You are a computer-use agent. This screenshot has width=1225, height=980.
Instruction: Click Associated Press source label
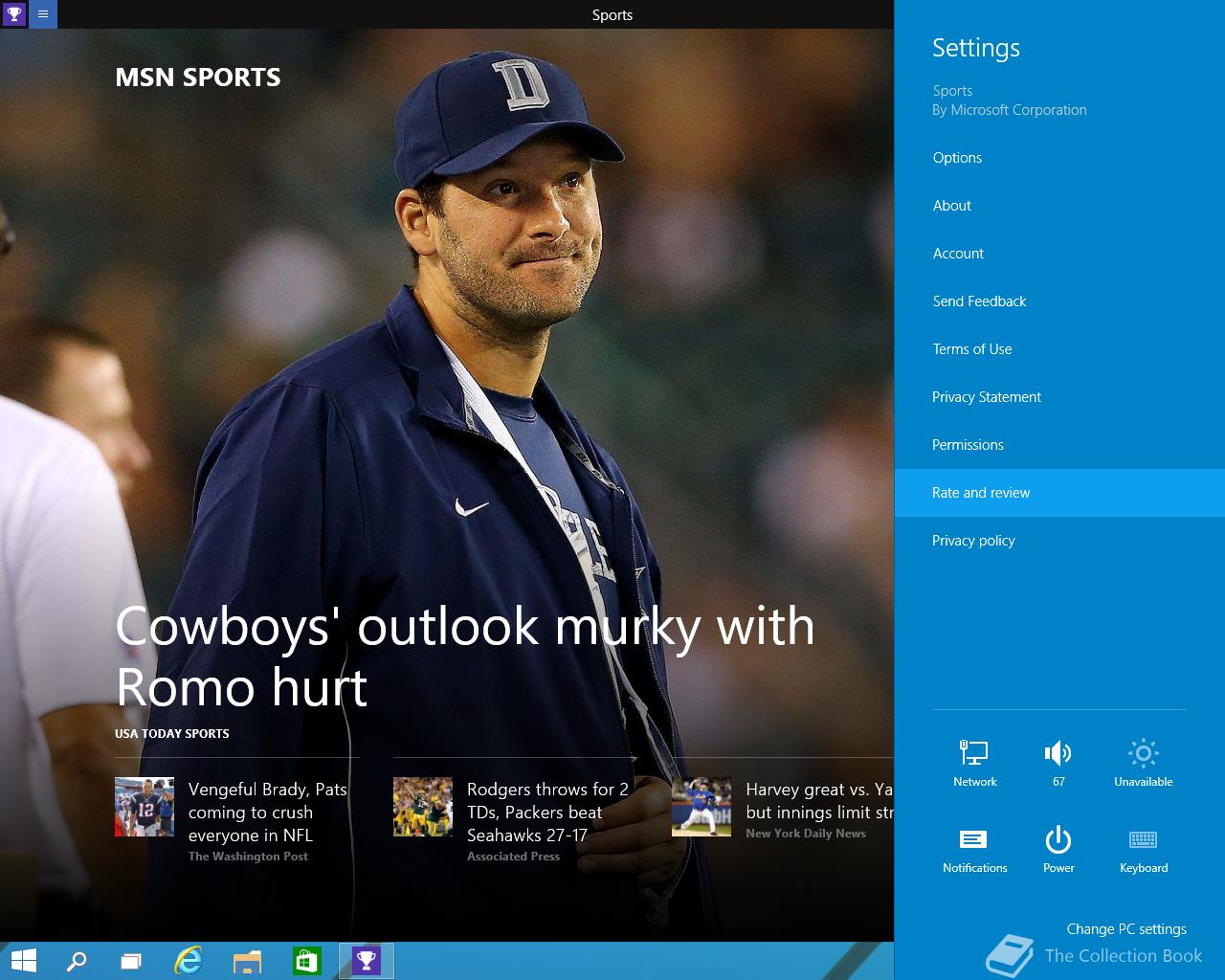click(x=513, y=857)
